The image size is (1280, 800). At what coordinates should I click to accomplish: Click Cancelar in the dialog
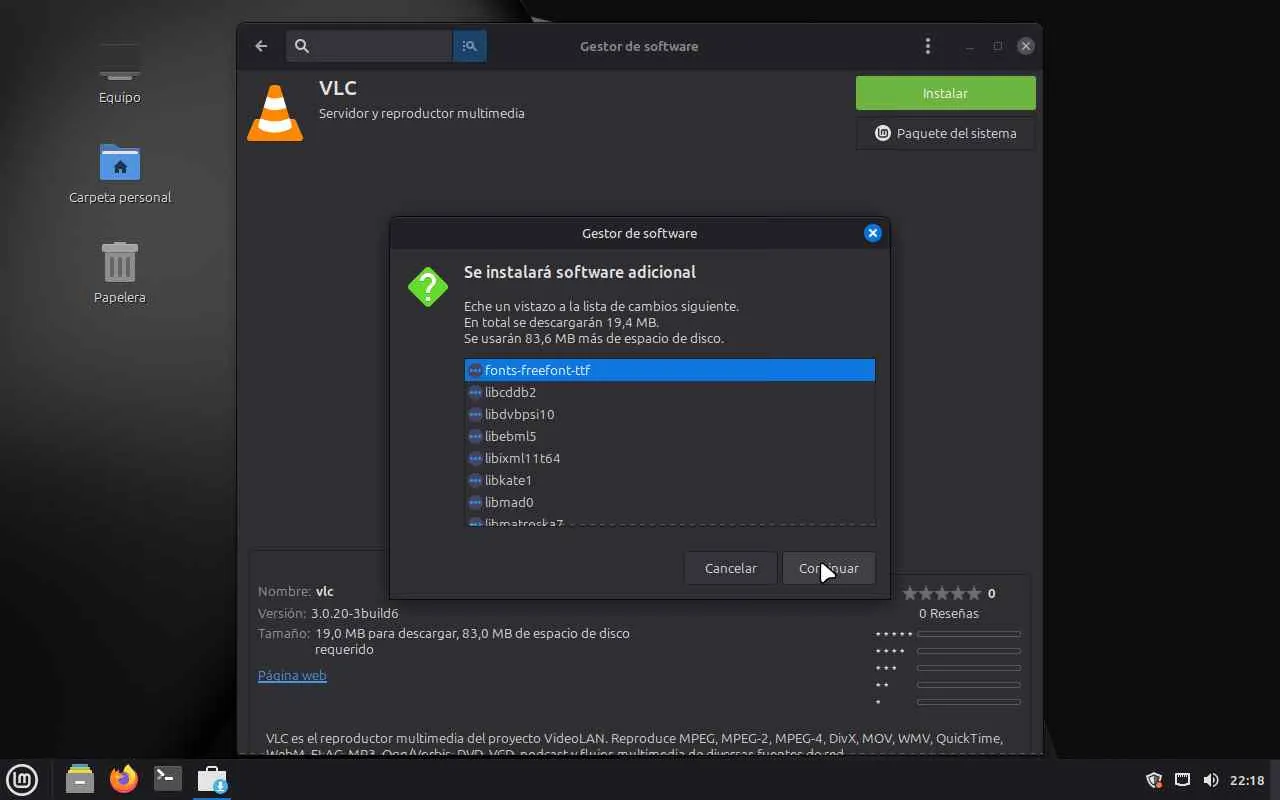pyautogui.click(x=731, y=568)
